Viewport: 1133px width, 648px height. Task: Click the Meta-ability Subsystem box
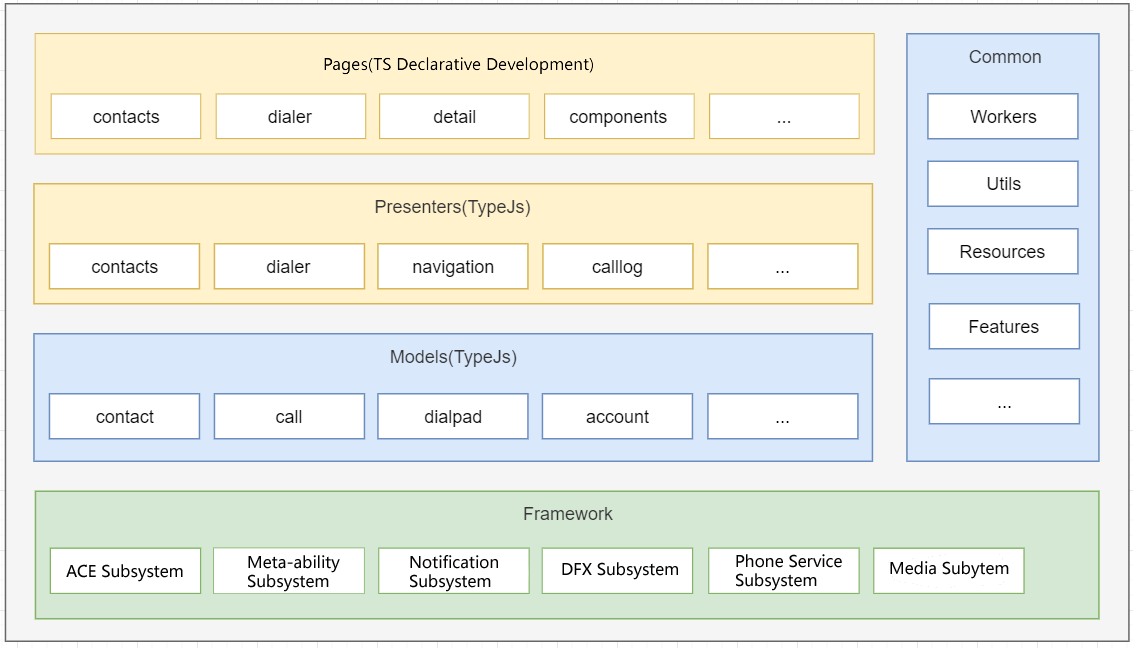[x=289, y=571]
